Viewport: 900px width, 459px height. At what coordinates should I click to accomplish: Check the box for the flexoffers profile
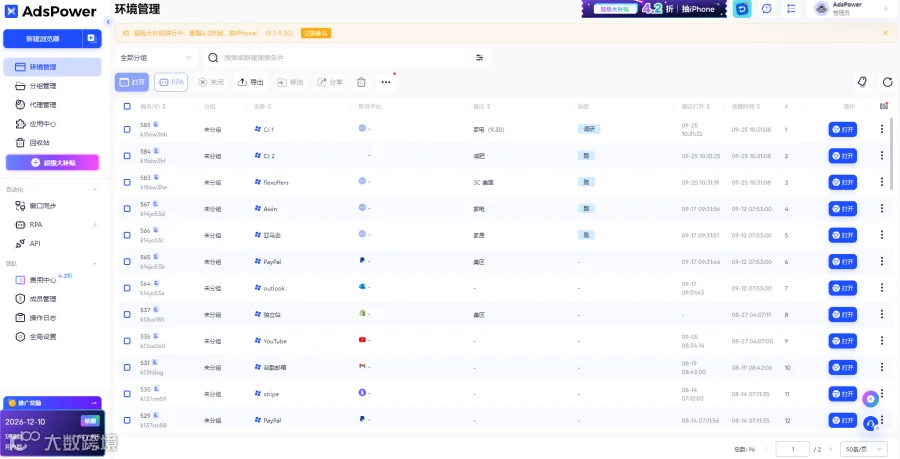coord(127,182)
